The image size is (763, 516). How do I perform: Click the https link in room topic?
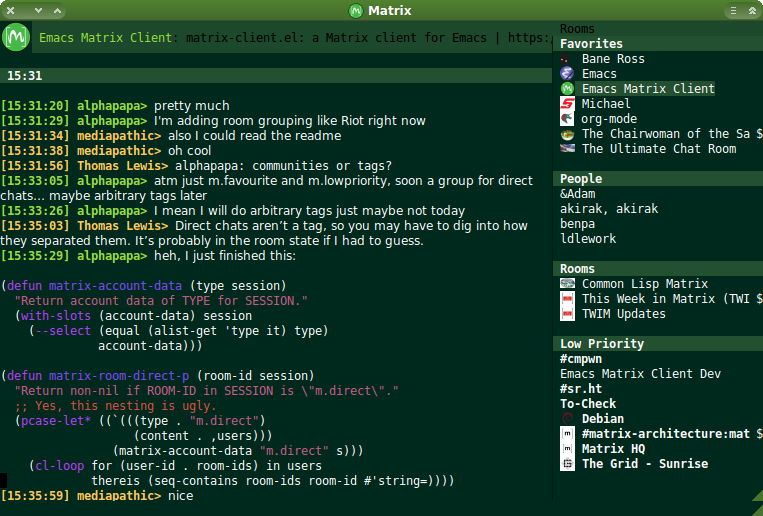pyautogui.click(x=529, y=37)
